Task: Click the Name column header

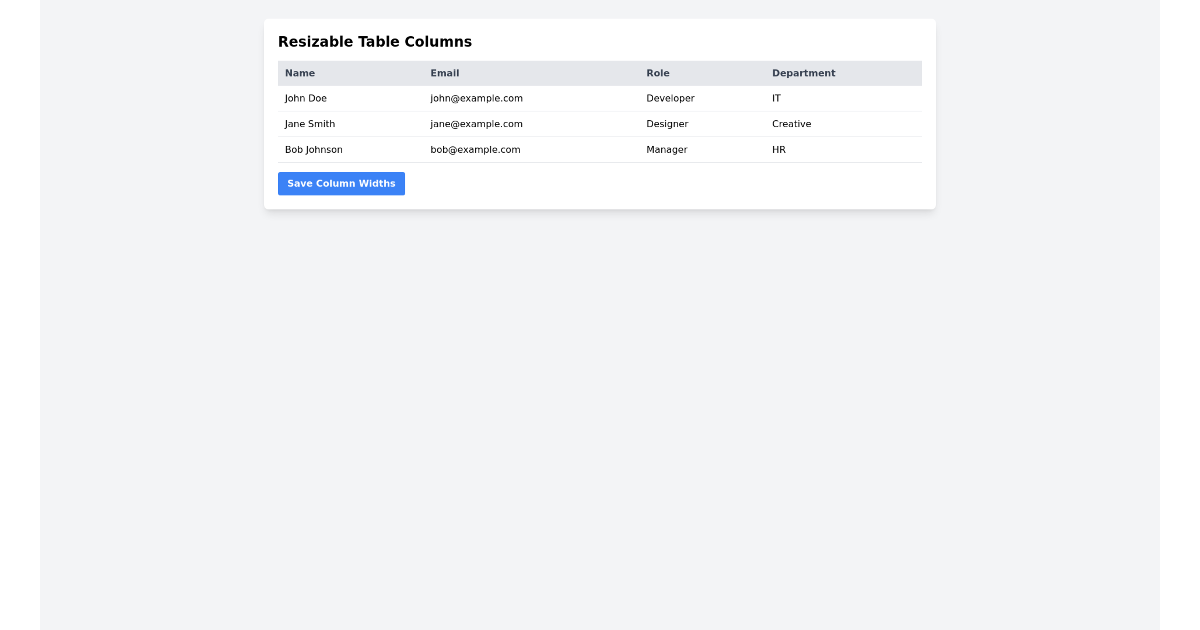Action: (299, 72)
